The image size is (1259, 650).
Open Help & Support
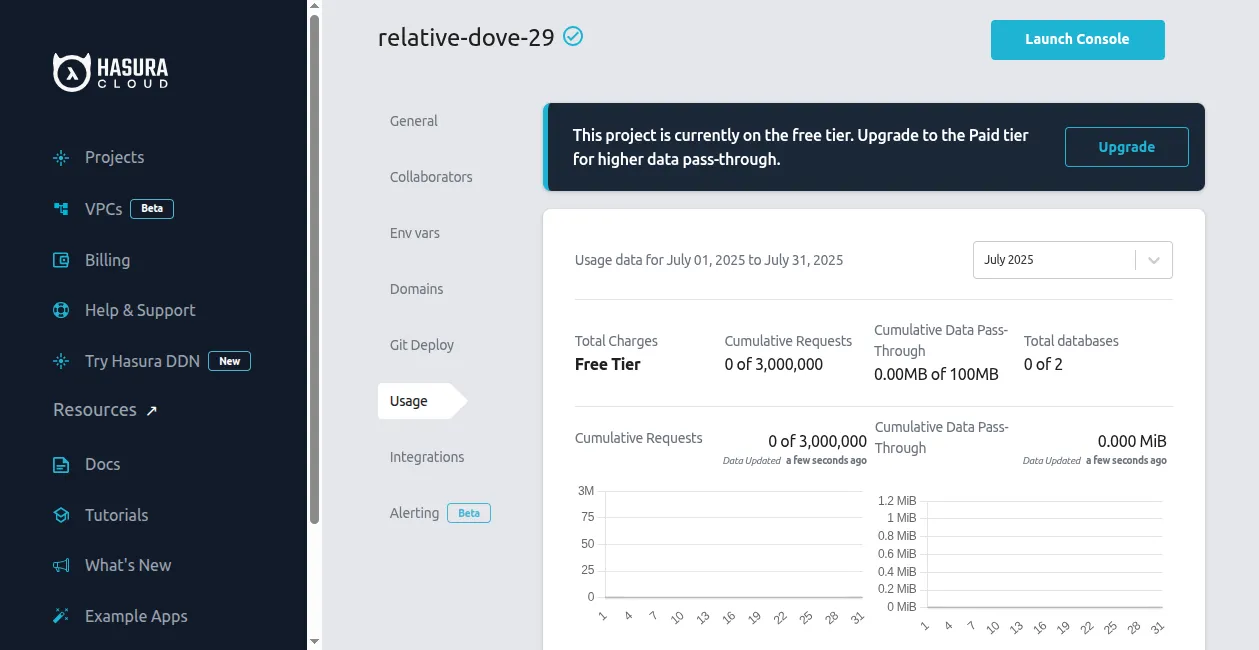click(x=140, y=310)
